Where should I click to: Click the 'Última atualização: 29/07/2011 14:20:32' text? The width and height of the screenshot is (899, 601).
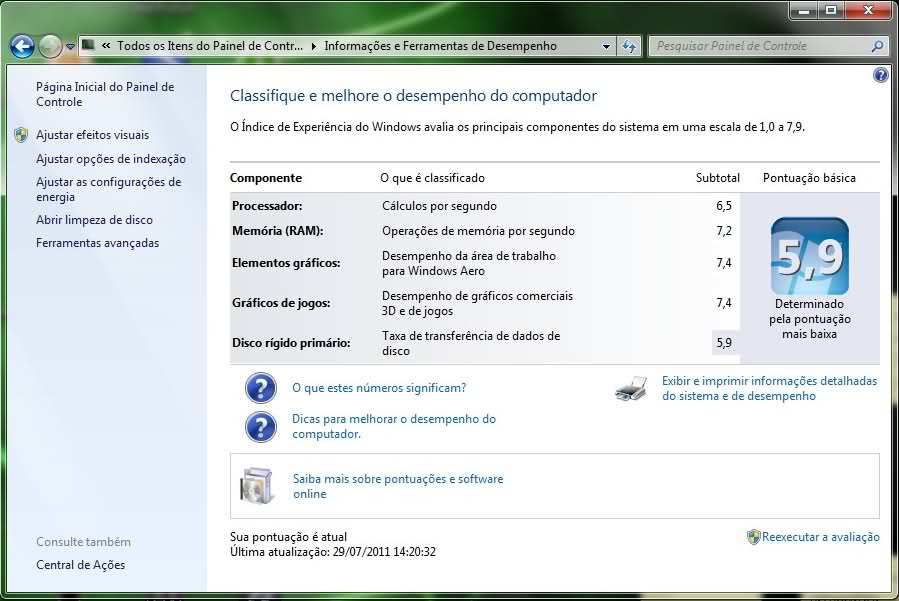point(333,552)
